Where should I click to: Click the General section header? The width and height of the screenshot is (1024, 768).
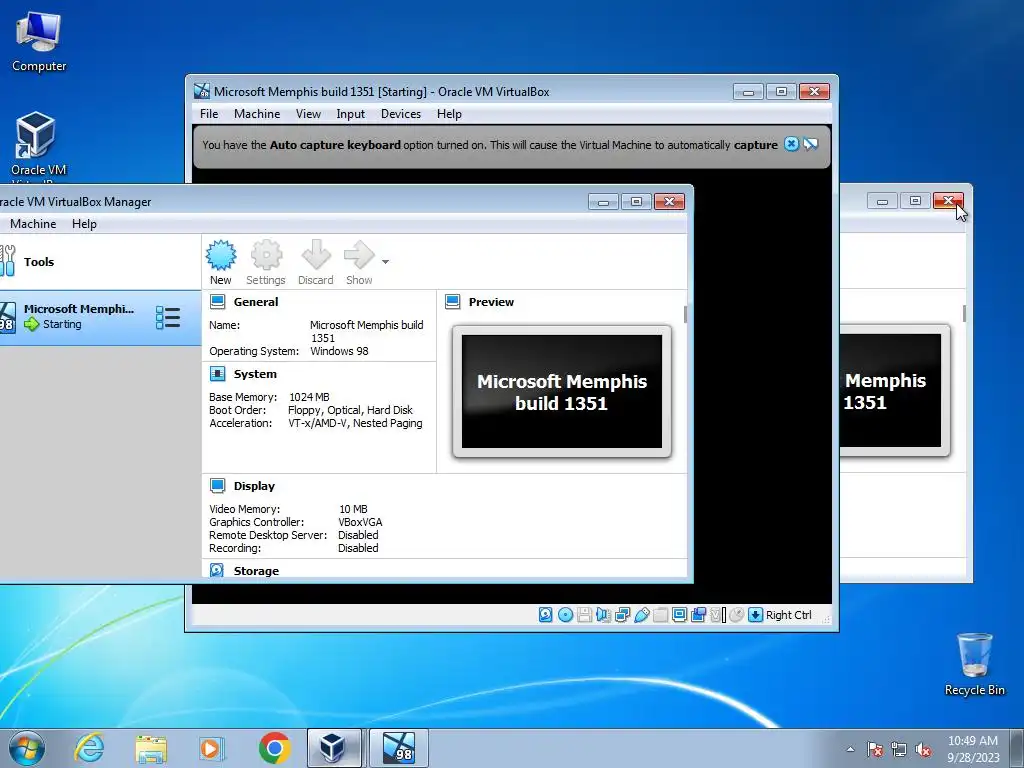tap(256, 302)
